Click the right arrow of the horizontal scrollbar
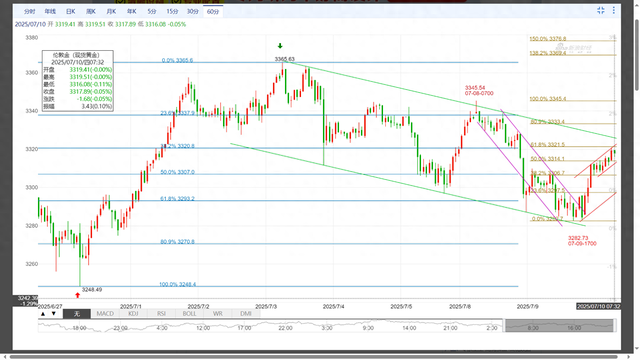Viewport: 640px width, 360px height. coord(630,357)
